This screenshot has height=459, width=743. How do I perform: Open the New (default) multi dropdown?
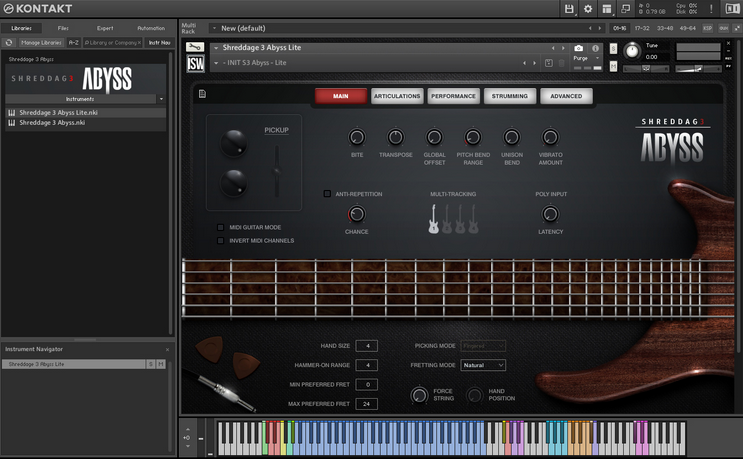tap(214, 28)
